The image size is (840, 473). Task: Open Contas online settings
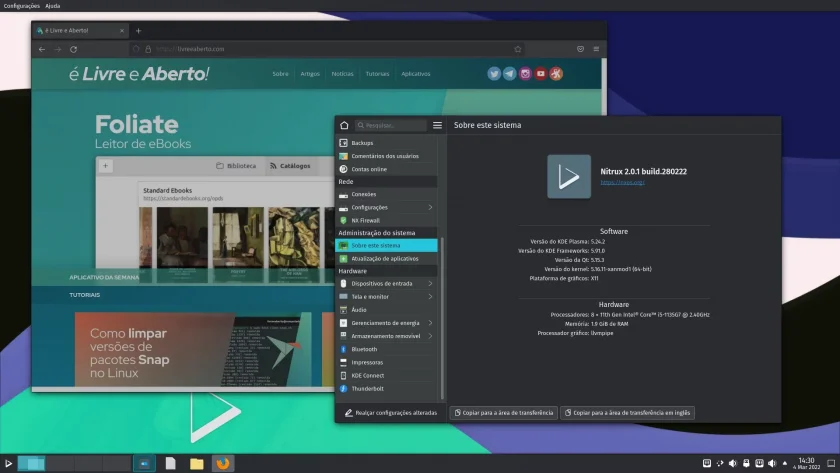tap(386, 169)
